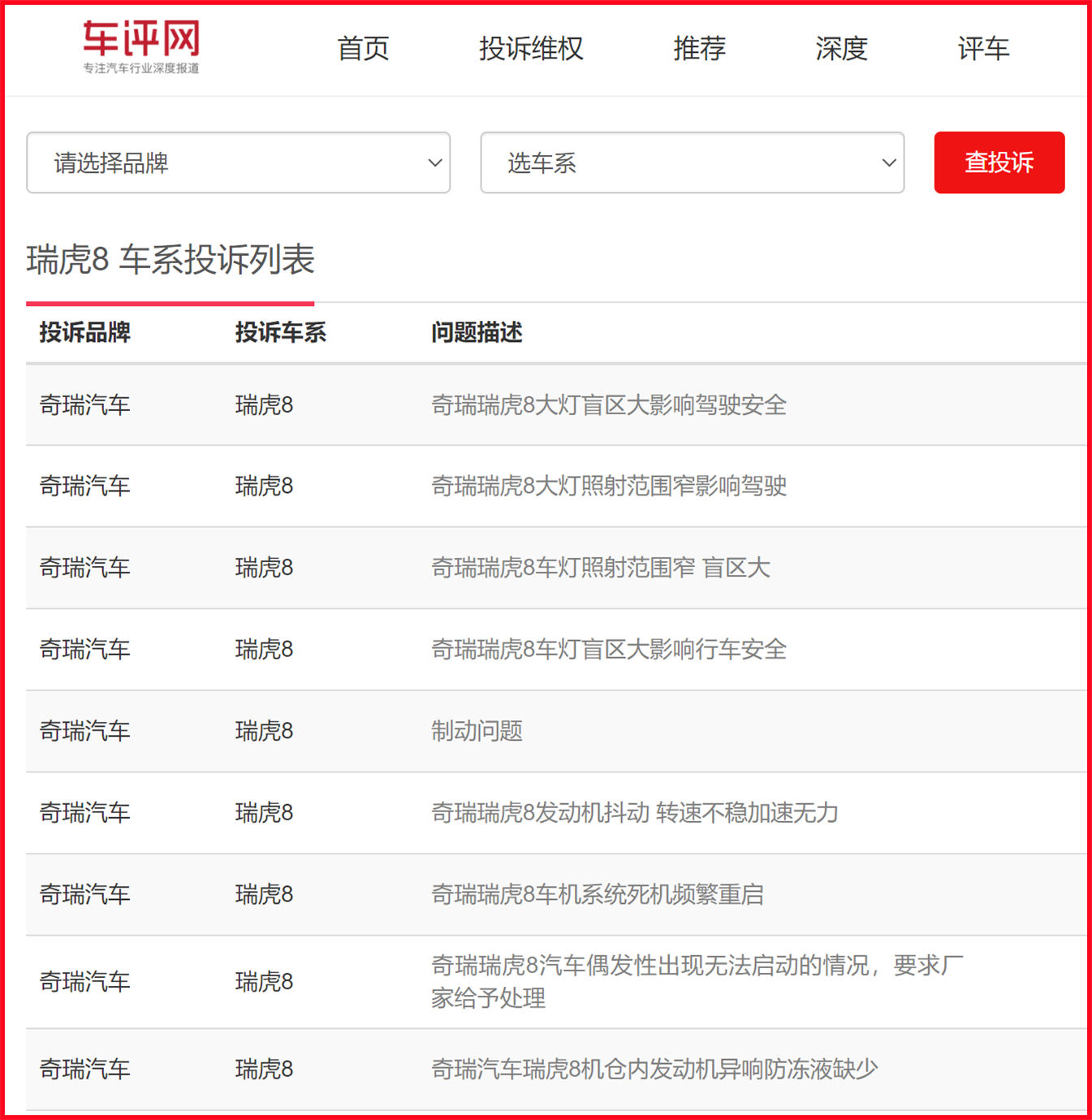Click 奇瑞汽车 in the 制动问题 row
This screenshot has width=1092, height=1120.
(85, 731)
